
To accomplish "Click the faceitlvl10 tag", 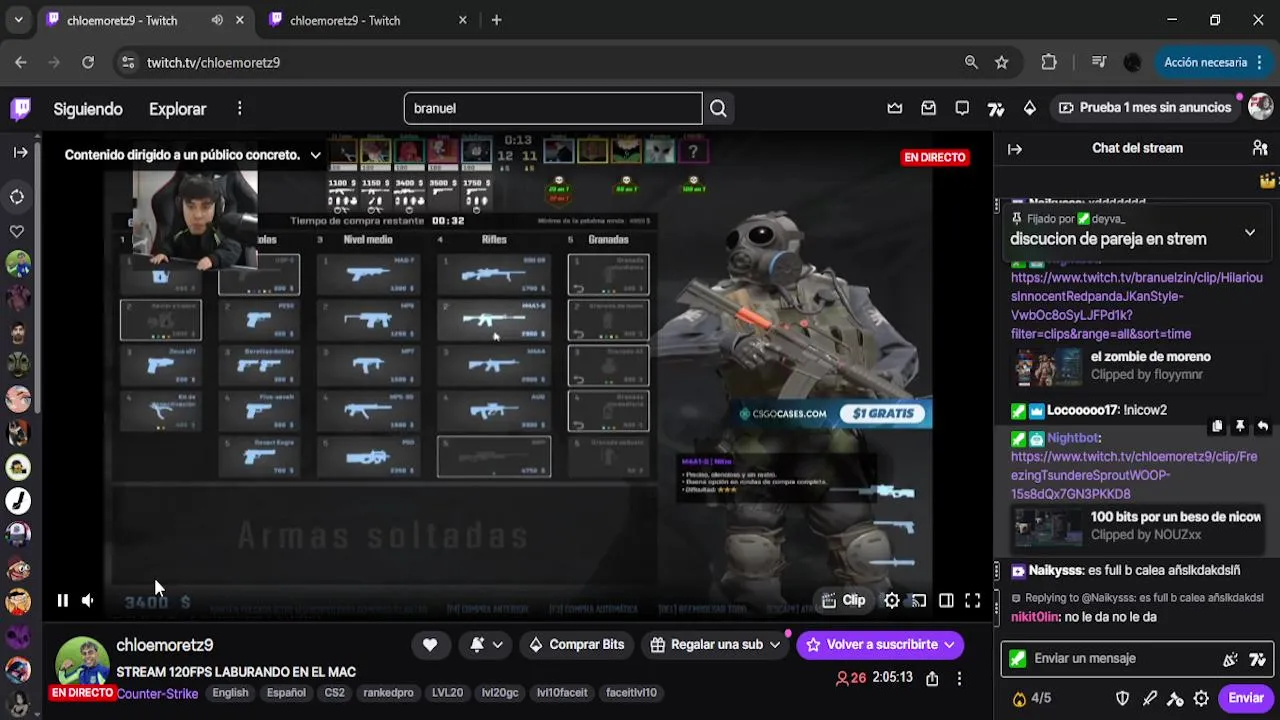I will coord(631,693).
